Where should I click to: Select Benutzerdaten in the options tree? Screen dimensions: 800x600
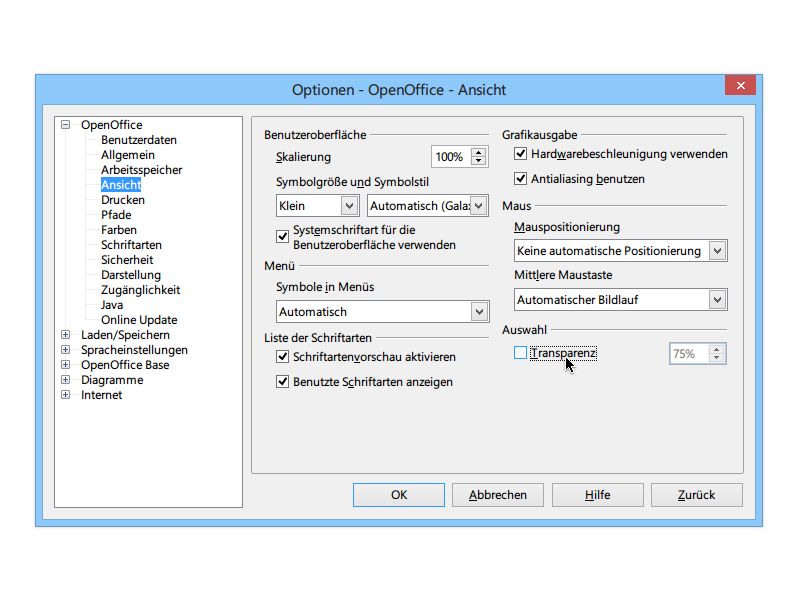click(139, 140)
